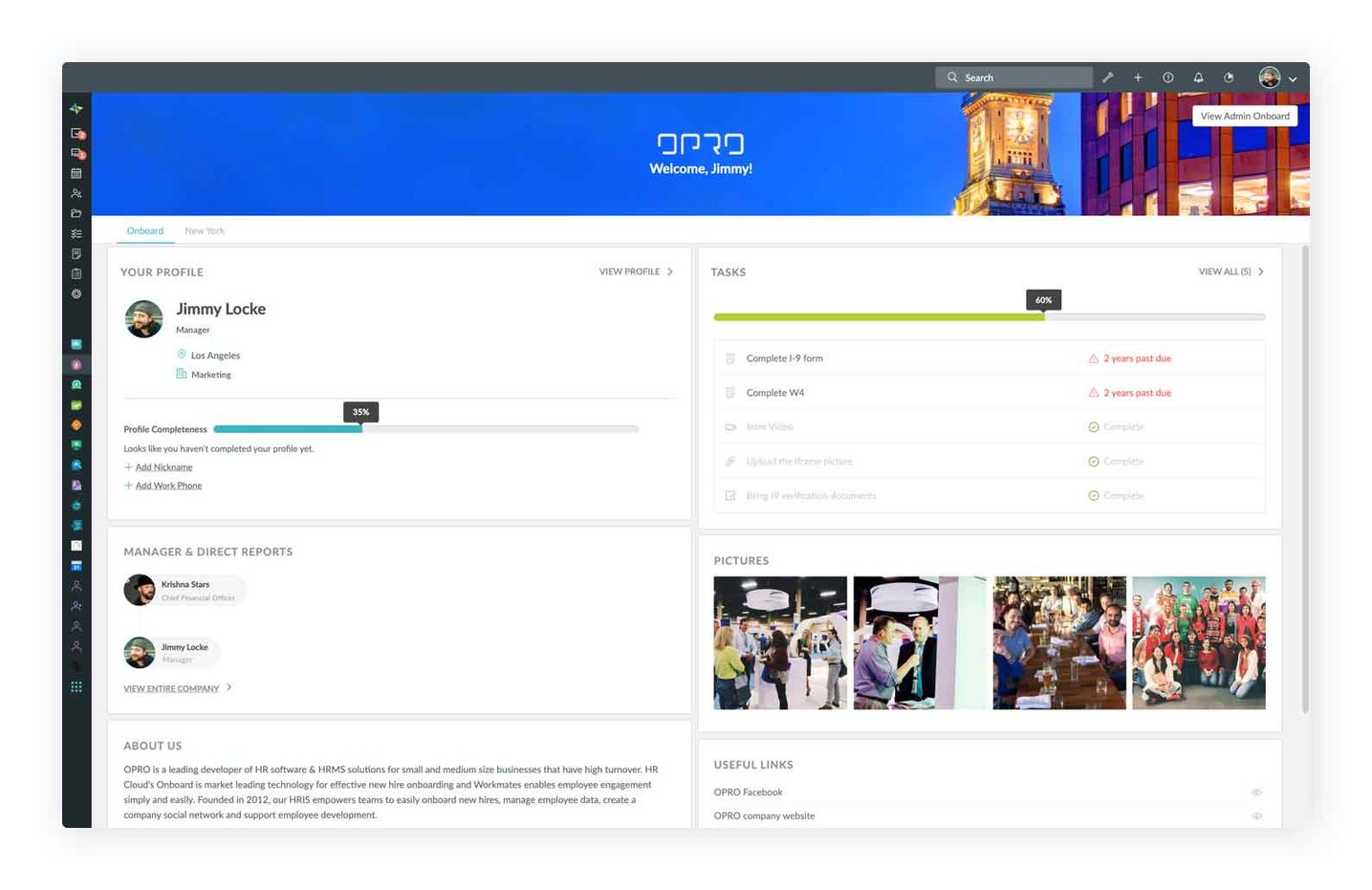Click the notifications bell icon

(1198, 77)
